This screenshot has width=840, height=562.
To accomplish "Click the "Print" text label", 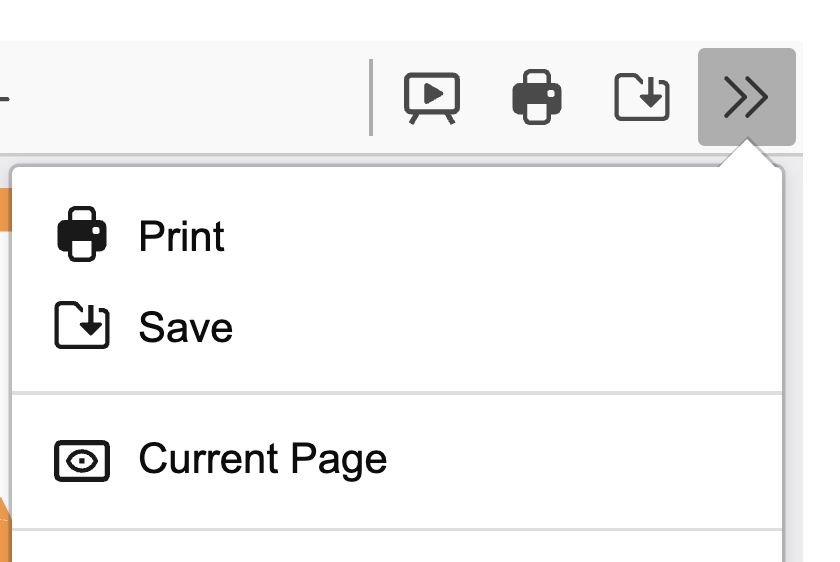I will pyautogui.click(x=181, y=236).
